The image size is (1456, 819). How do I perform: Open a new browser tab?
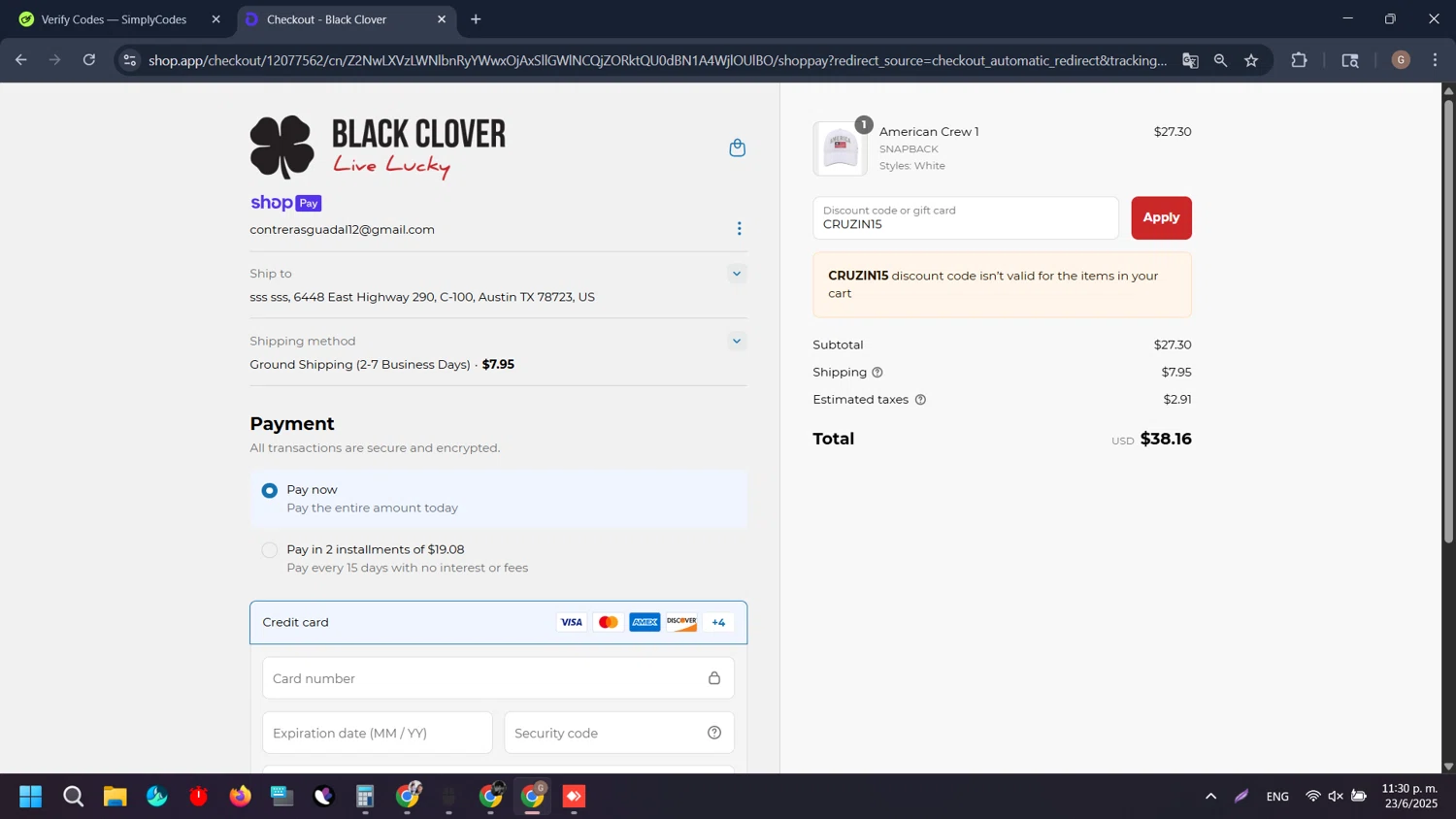(476, 19)
